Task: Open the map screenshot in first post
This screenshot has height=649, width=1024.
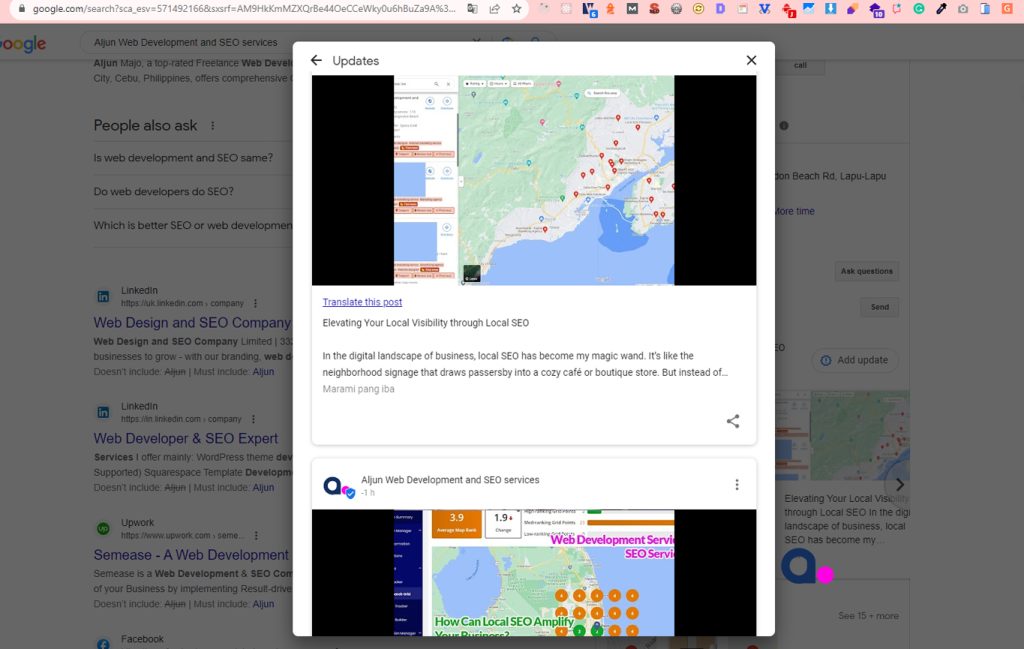Action: click(x=534, y=180)
